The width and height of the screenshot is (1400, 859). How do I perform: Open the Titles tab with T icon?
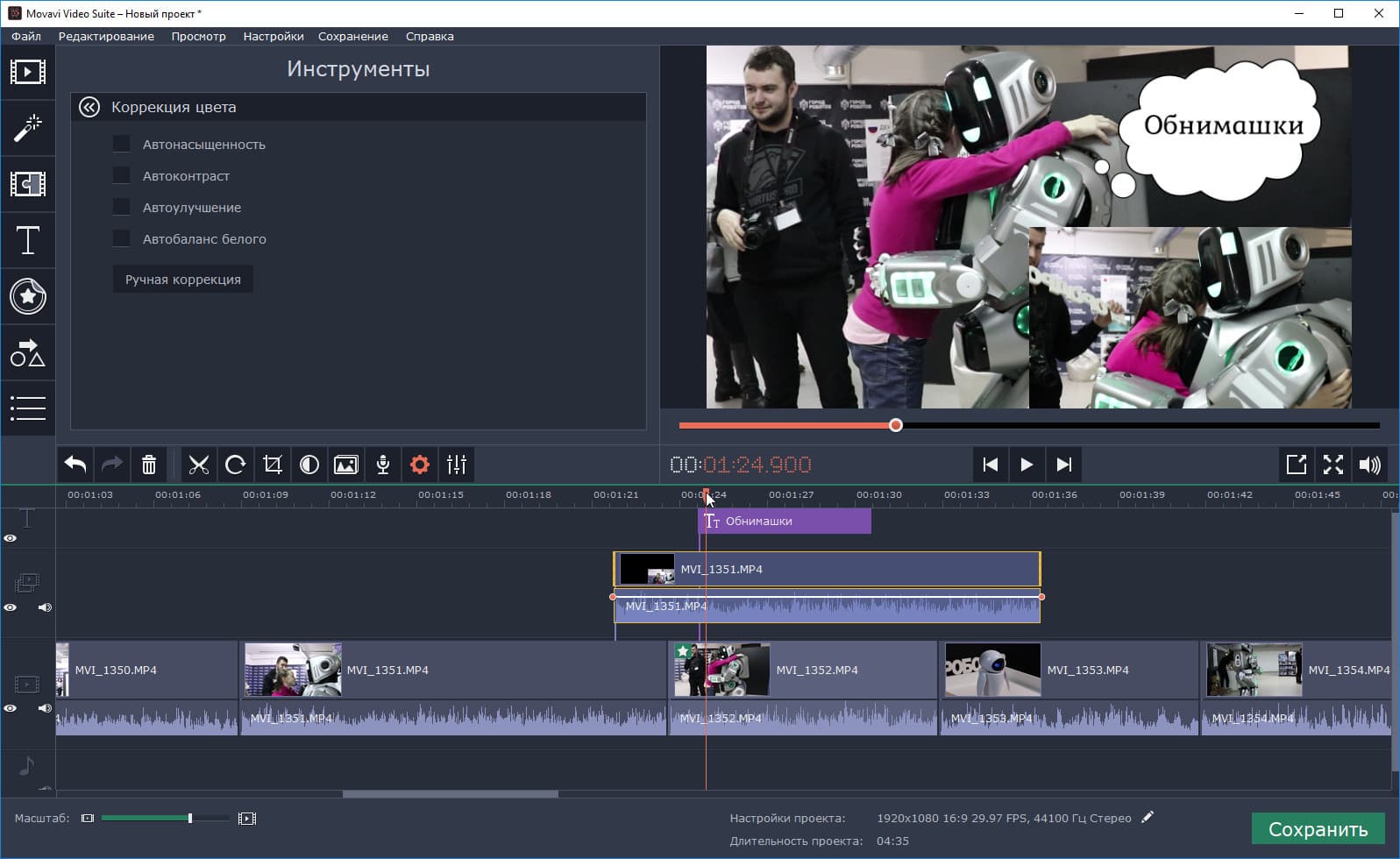pyautogui.click(x=28, y=240)
